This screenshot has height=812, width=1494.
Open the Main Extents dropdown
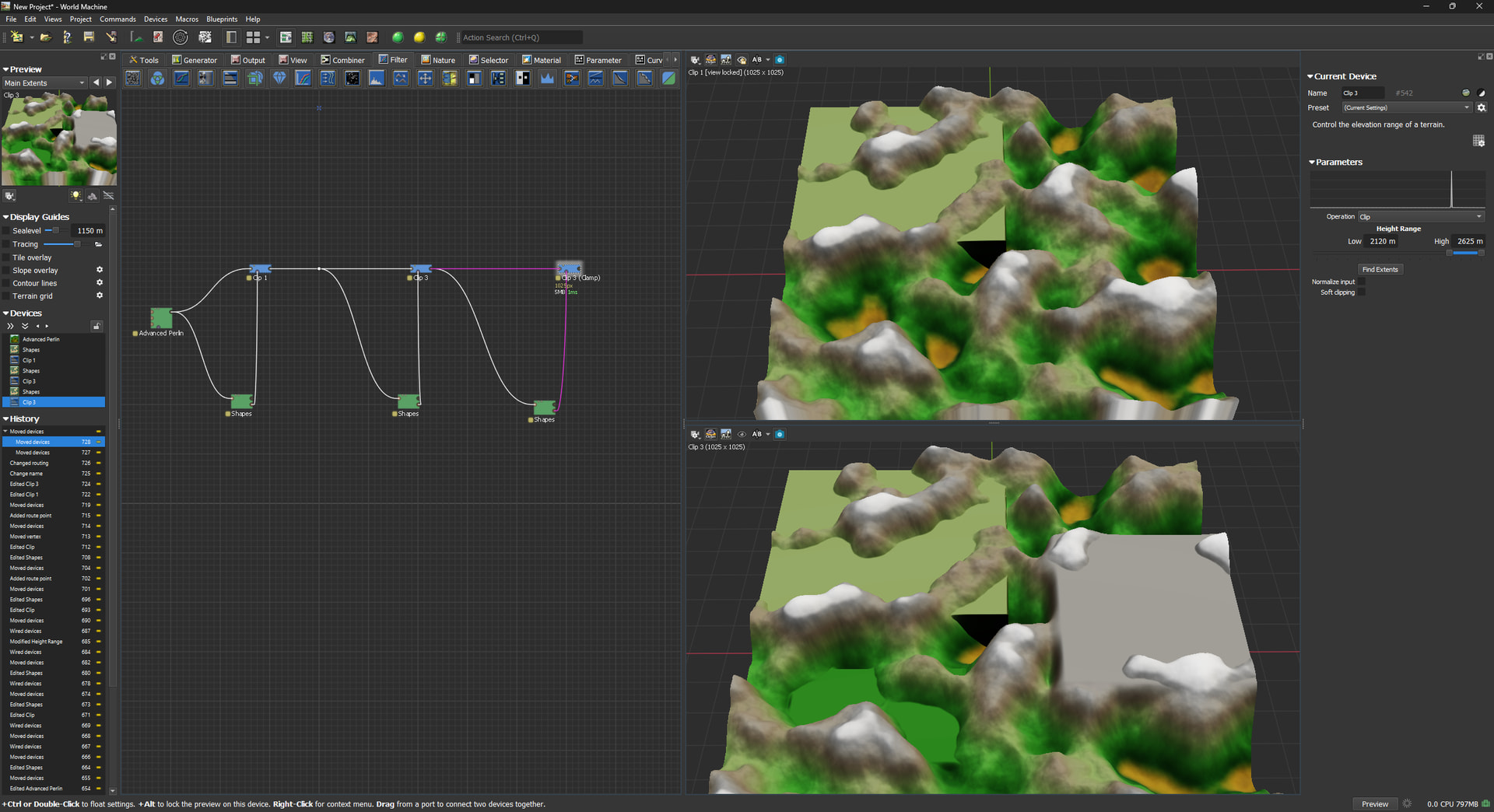click(x=44, y=83)
